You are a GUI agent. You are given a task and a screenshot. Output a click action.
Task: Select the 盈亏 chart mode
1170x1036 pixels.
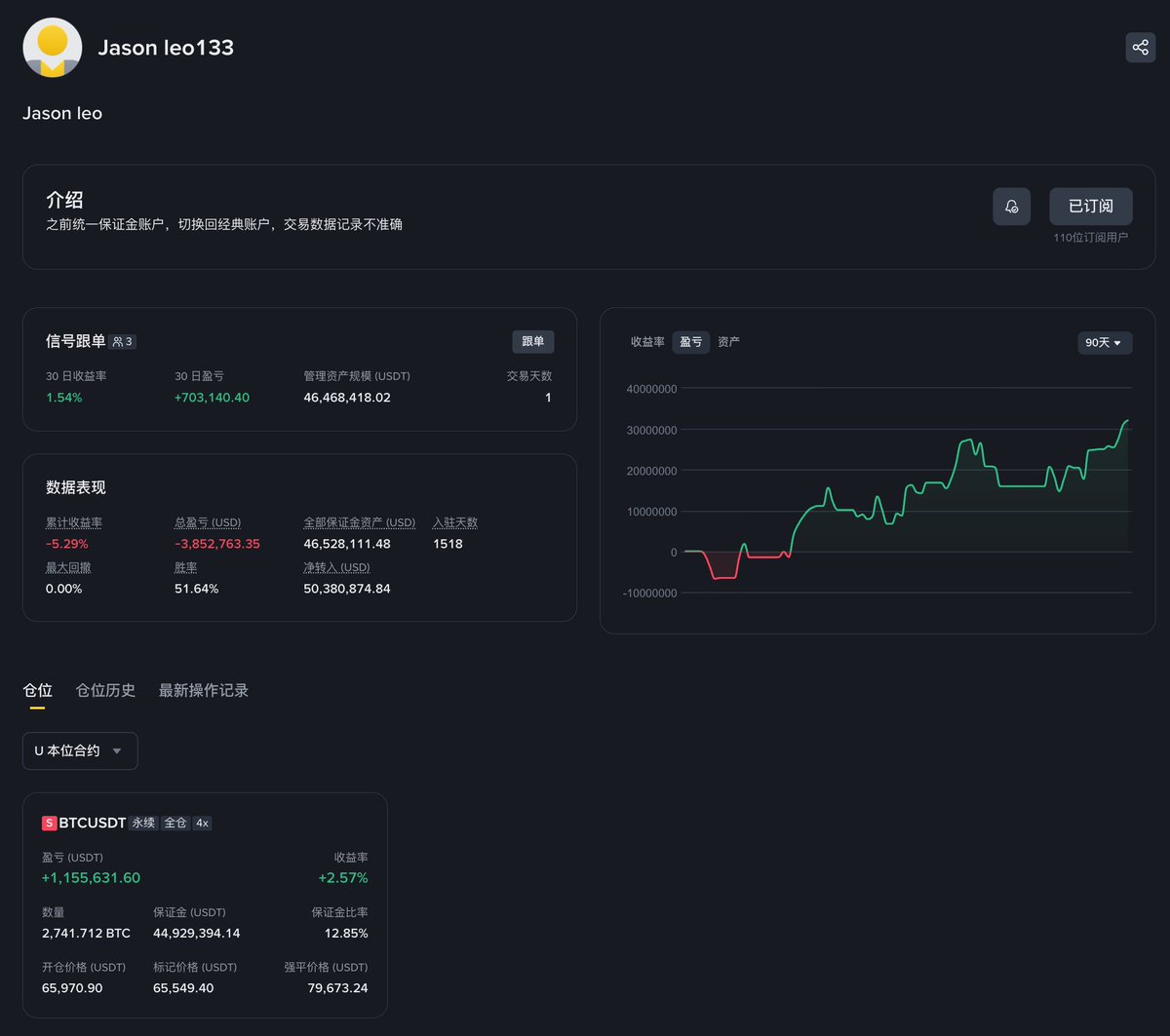tap(691, 342)
